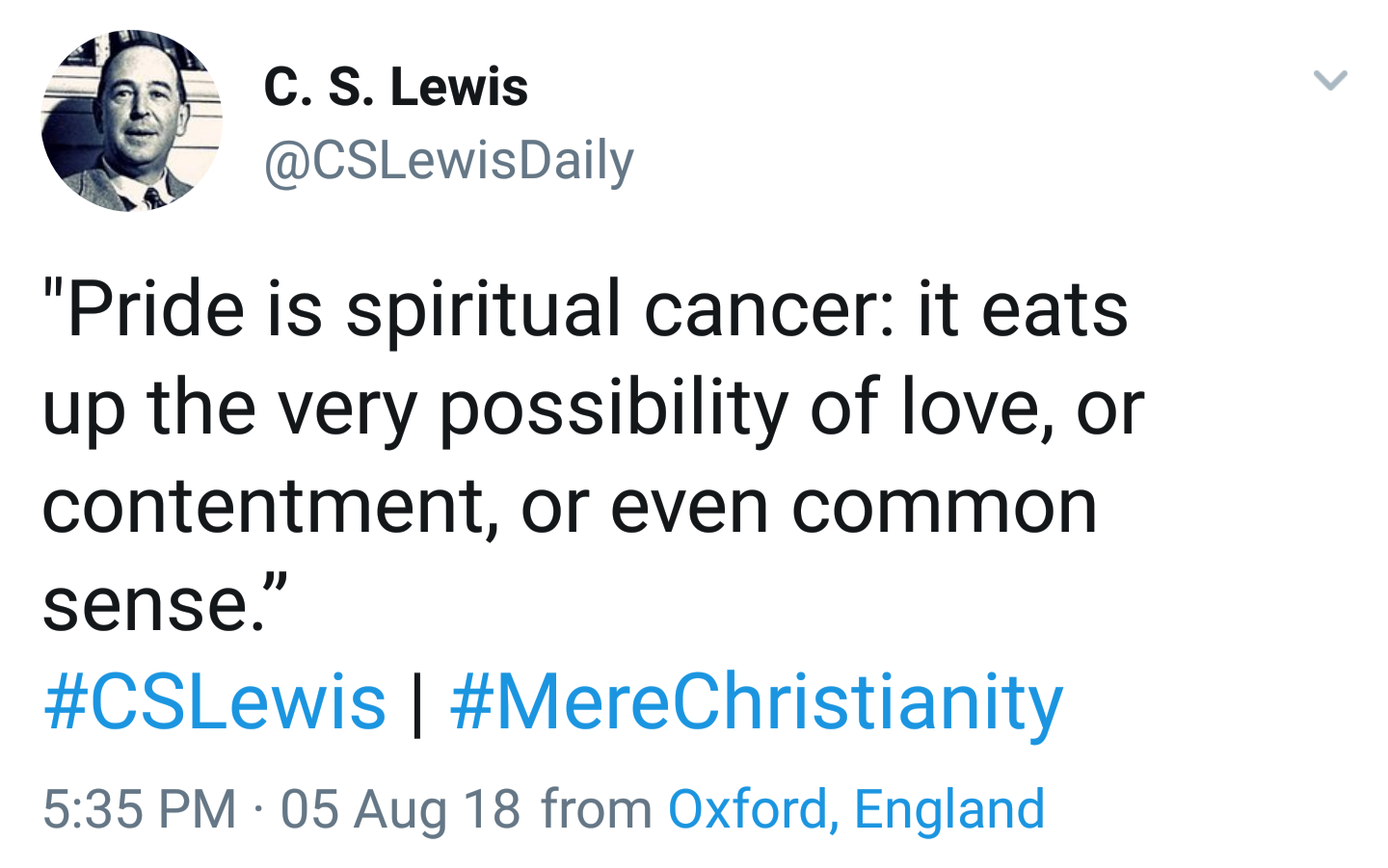Click the pipe separator between the hashtags

coord(417,701)
